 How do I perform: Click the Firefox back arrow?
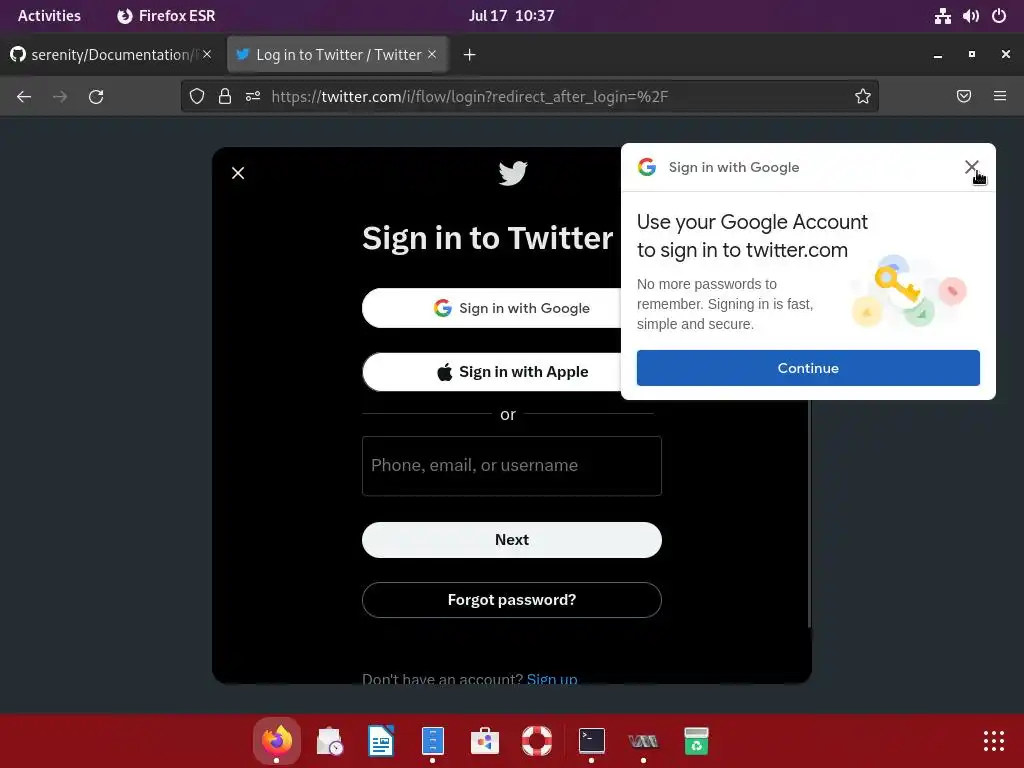click(24, 97)
